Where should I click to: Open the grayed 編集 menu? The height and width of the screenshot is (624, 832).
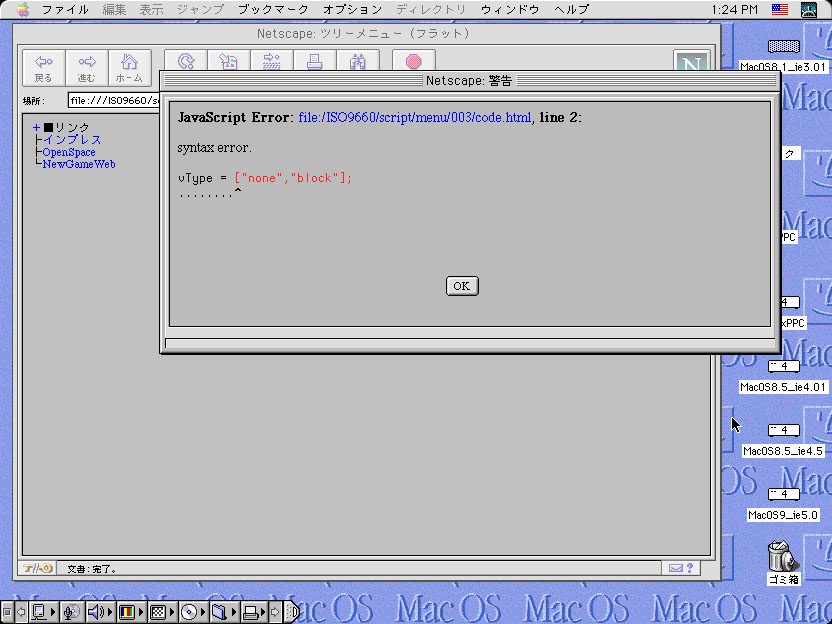(114, 10)
